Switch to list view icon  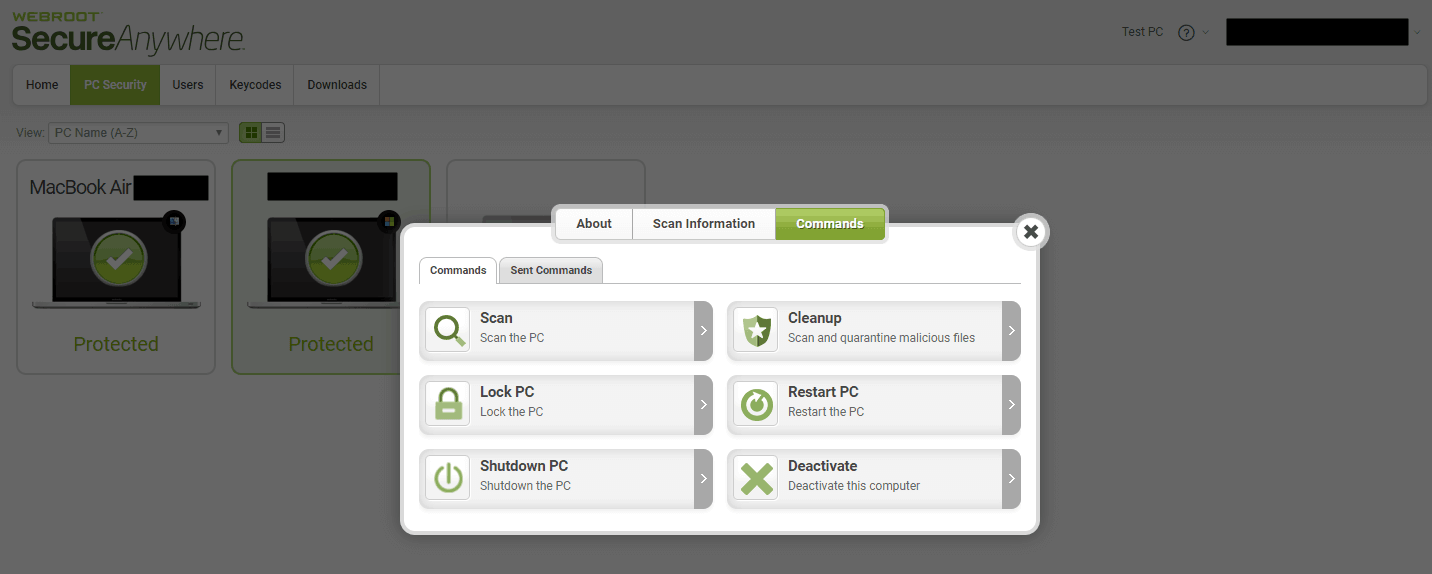tap(273, 132)
